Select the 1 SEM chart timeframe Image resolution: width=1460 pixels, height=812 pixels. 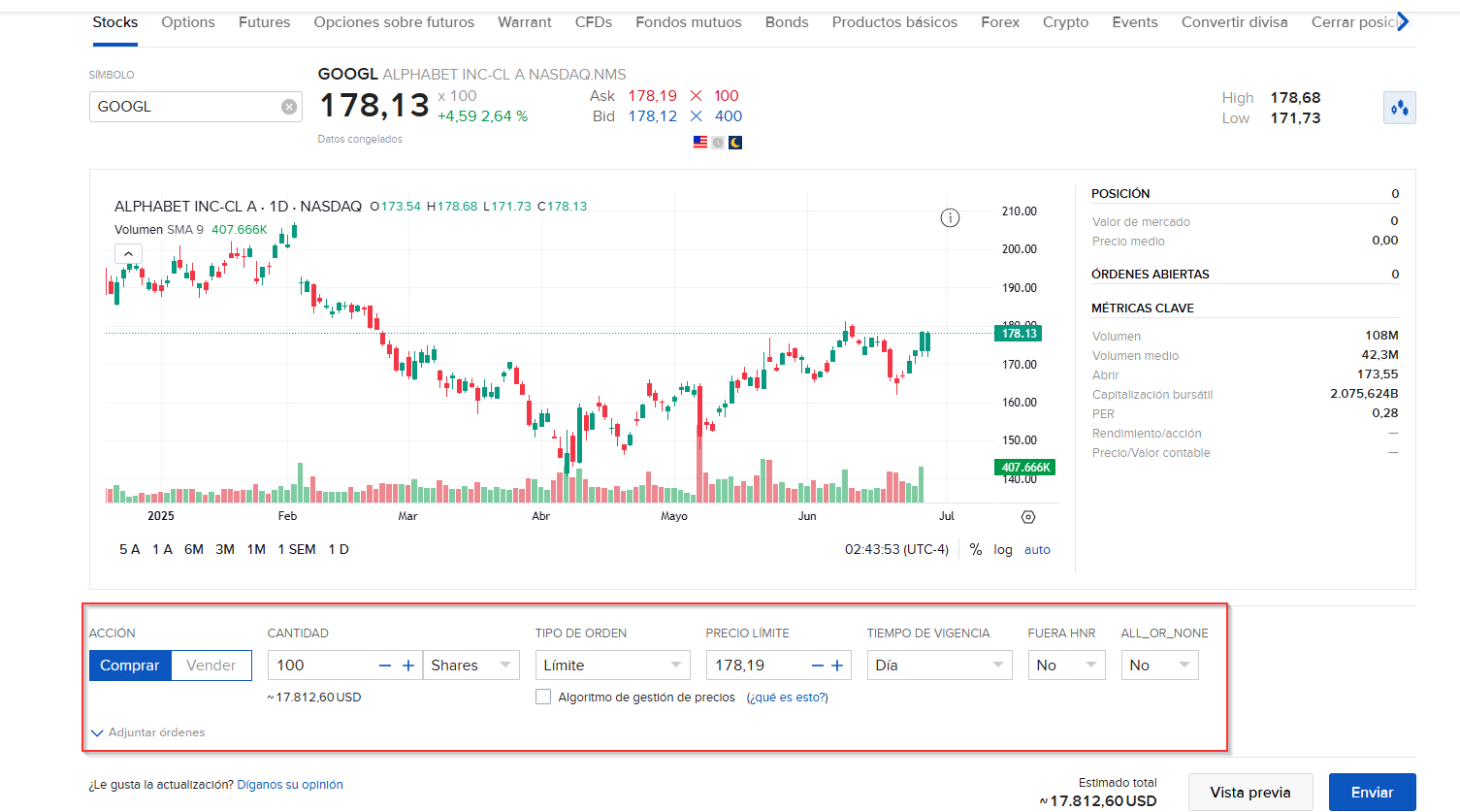pos(297,549)
